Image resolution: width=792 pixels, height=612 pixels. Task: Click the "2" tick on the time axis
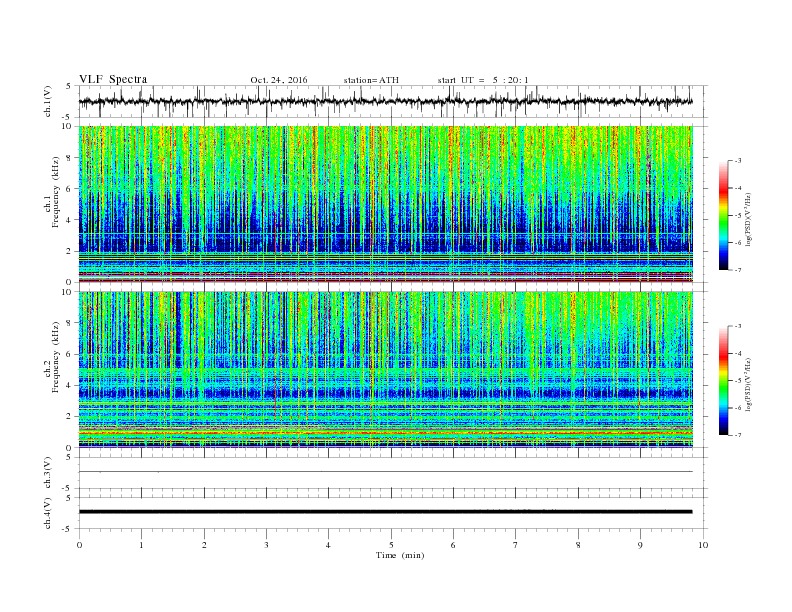coord(204,545)
